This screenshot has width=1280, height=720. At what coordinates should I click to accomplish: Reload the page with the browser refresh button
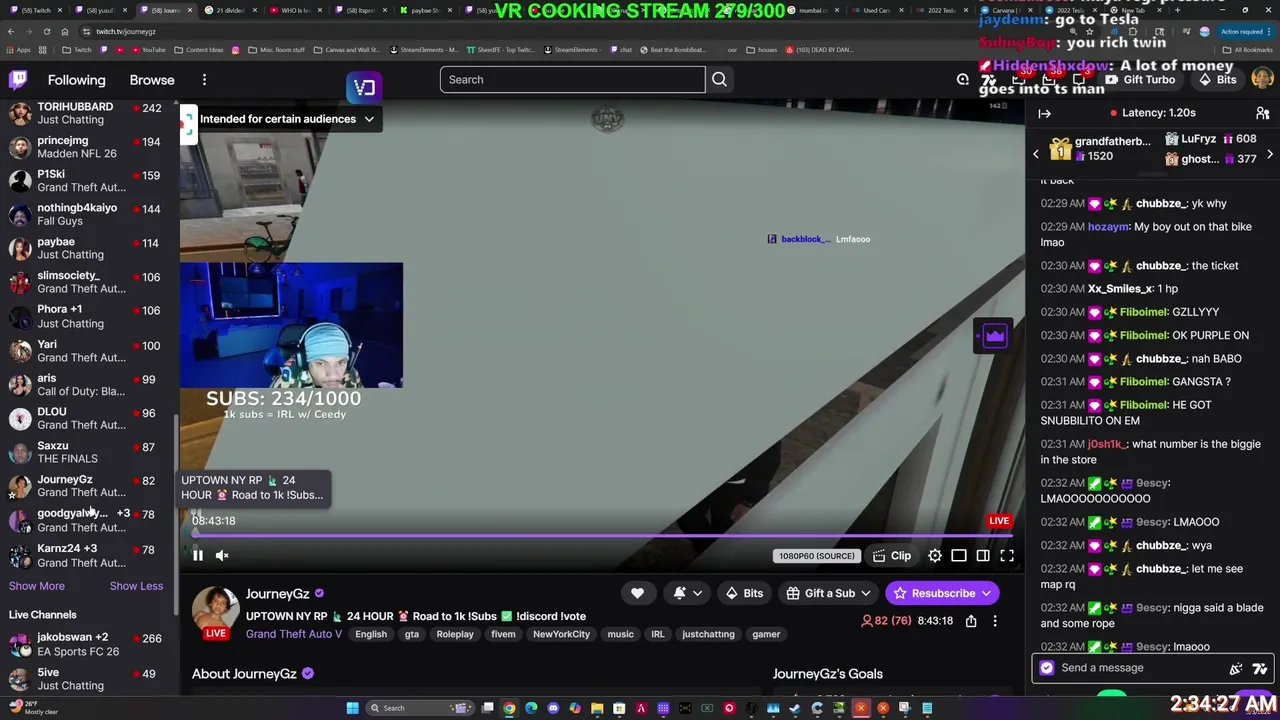coord(47,32)
